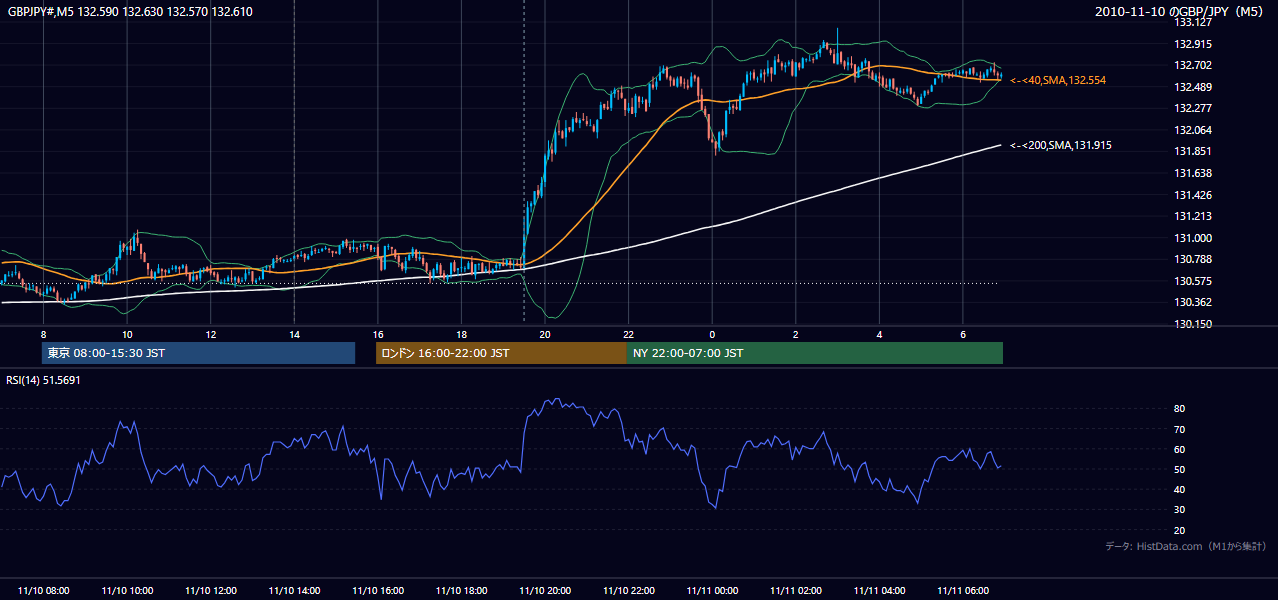Click hour label 22 under the price chart
Screen dimensions: 1278x600
coord(628,334)
